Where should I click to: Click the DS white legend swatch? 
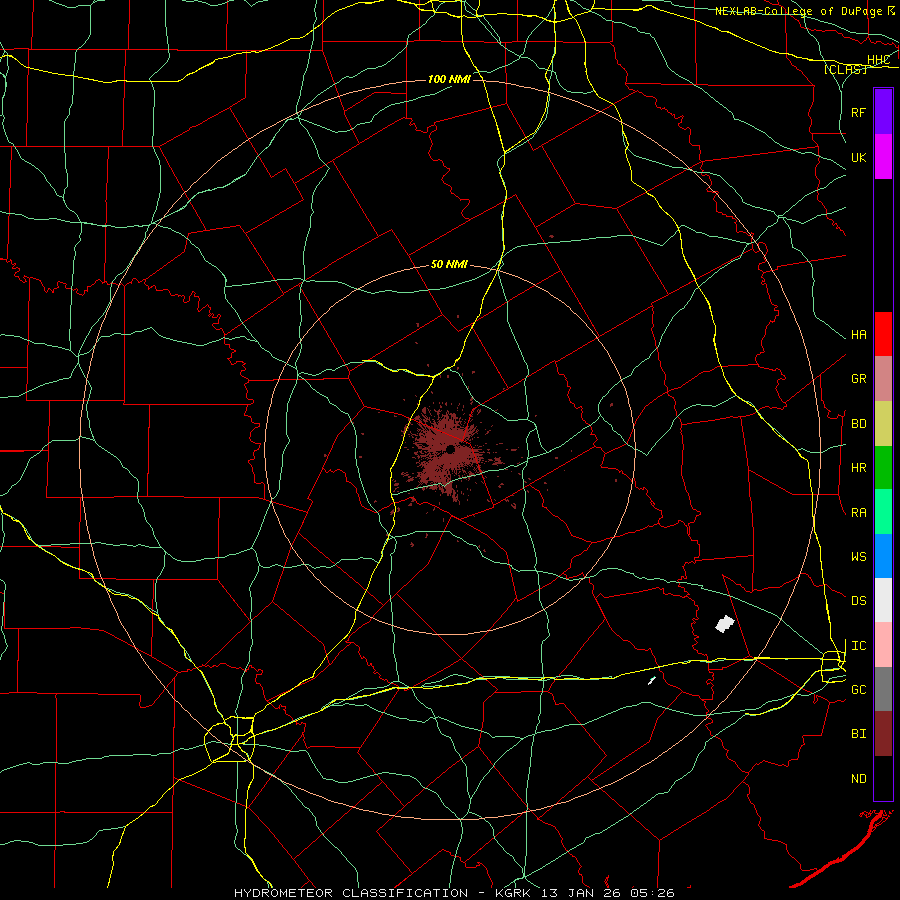point(883,600)
